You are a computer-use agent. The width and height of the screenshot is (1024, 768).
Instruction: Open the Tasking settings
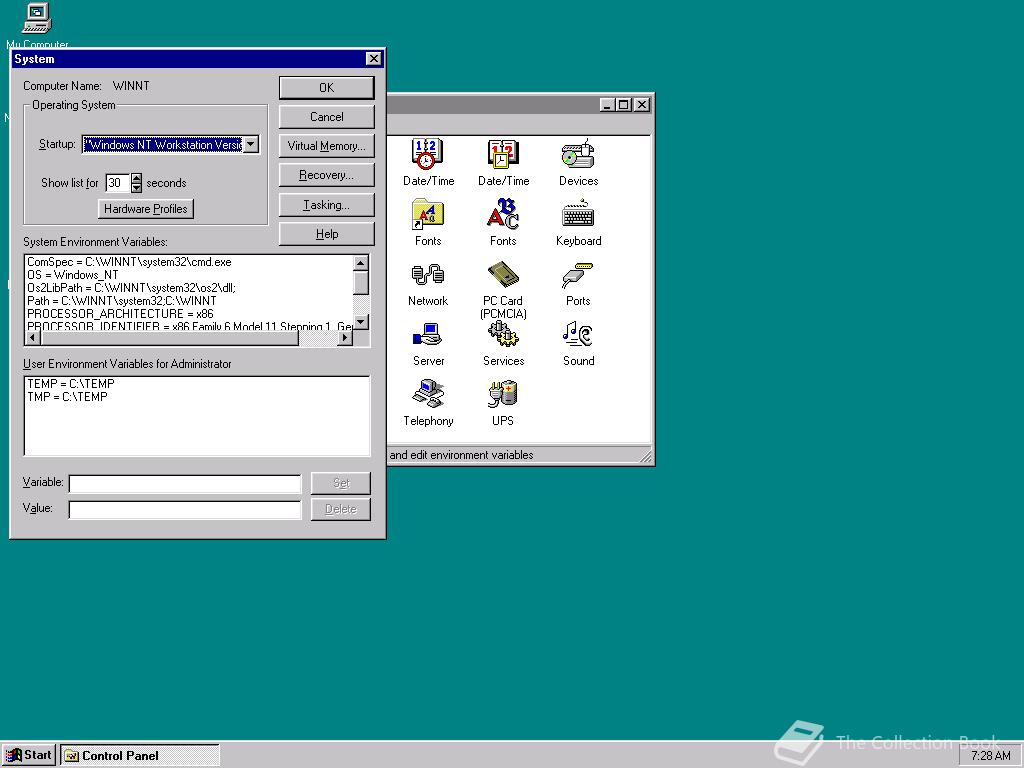tap(327, 205)
